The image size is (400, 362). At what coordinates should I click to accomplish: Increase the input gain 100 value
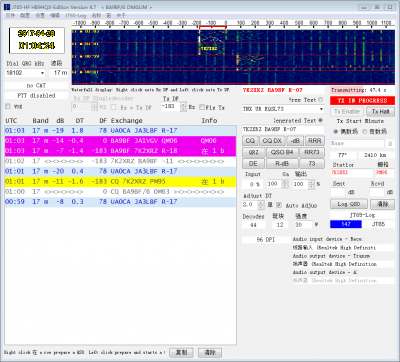[284, 182]
